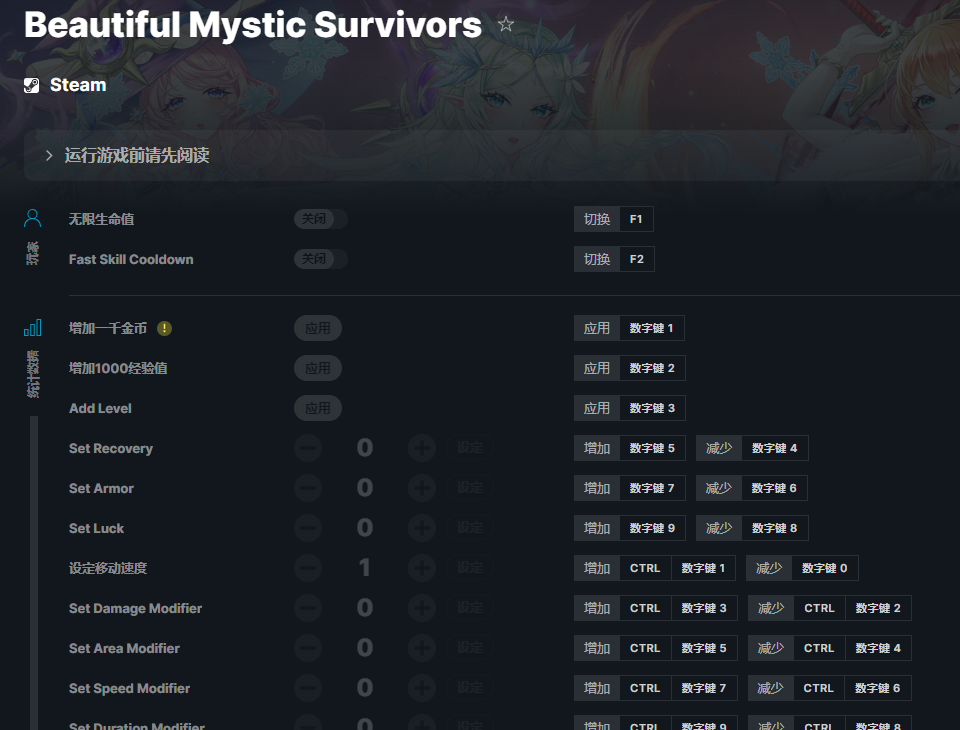
Task: Increase Set Recovery with plus icon
Action: (x=422, y=448)
